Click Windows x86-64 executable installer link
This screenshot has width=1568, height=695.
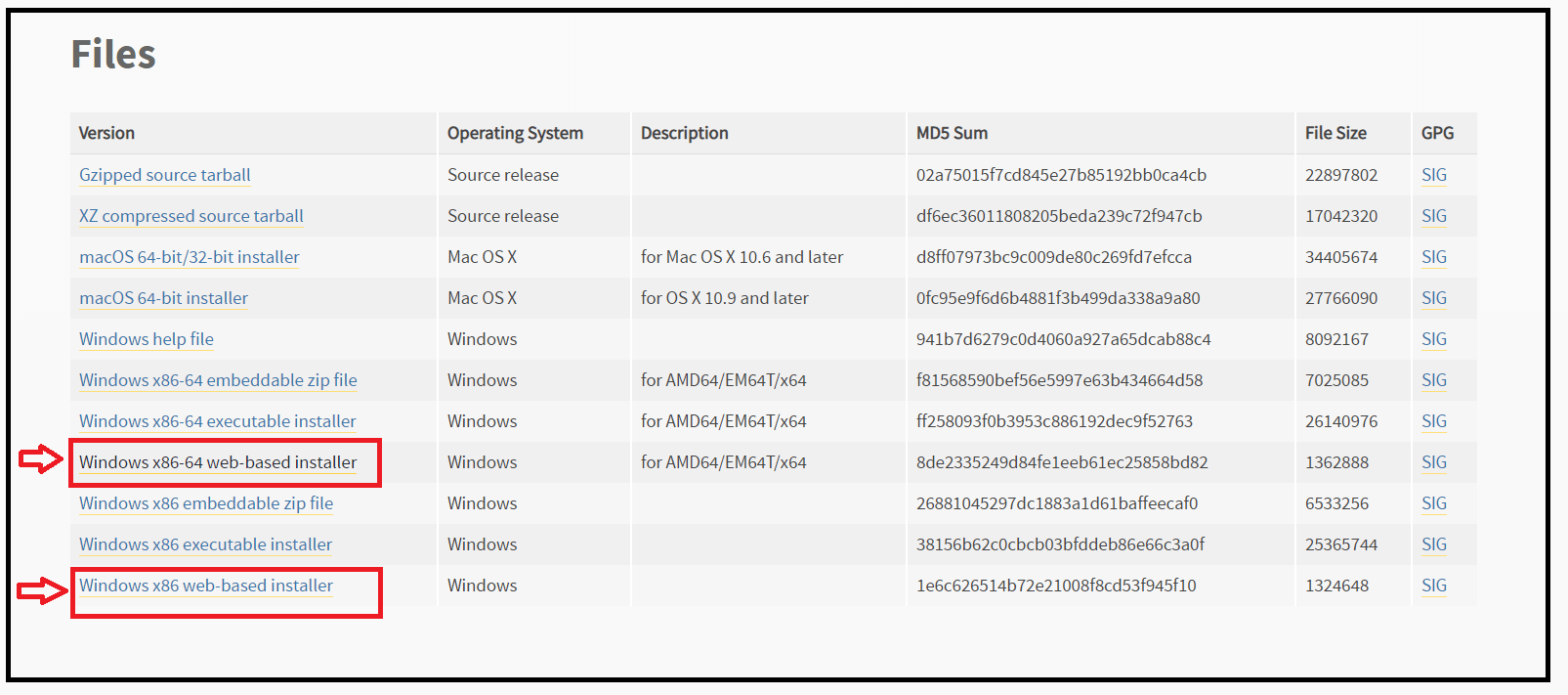click(x=217, y=421)
